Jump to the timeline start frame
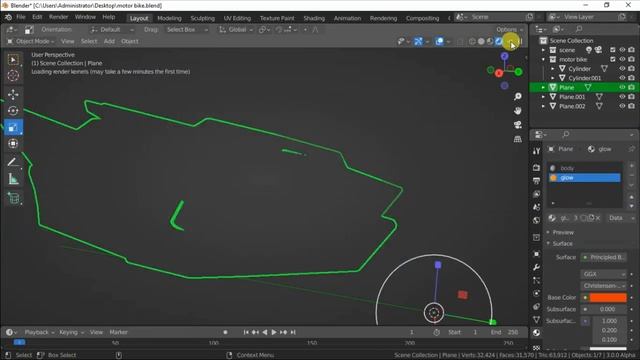 pos(246,332)
